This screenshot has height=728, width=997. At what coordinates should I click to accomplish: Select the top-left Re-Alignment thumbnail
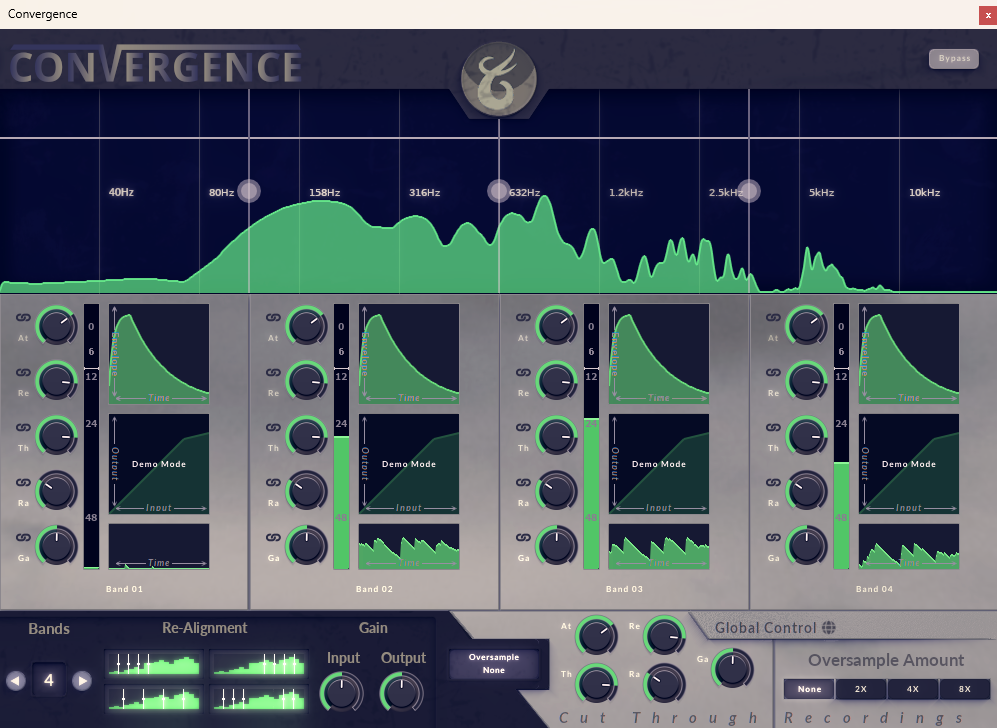[153, 663]
